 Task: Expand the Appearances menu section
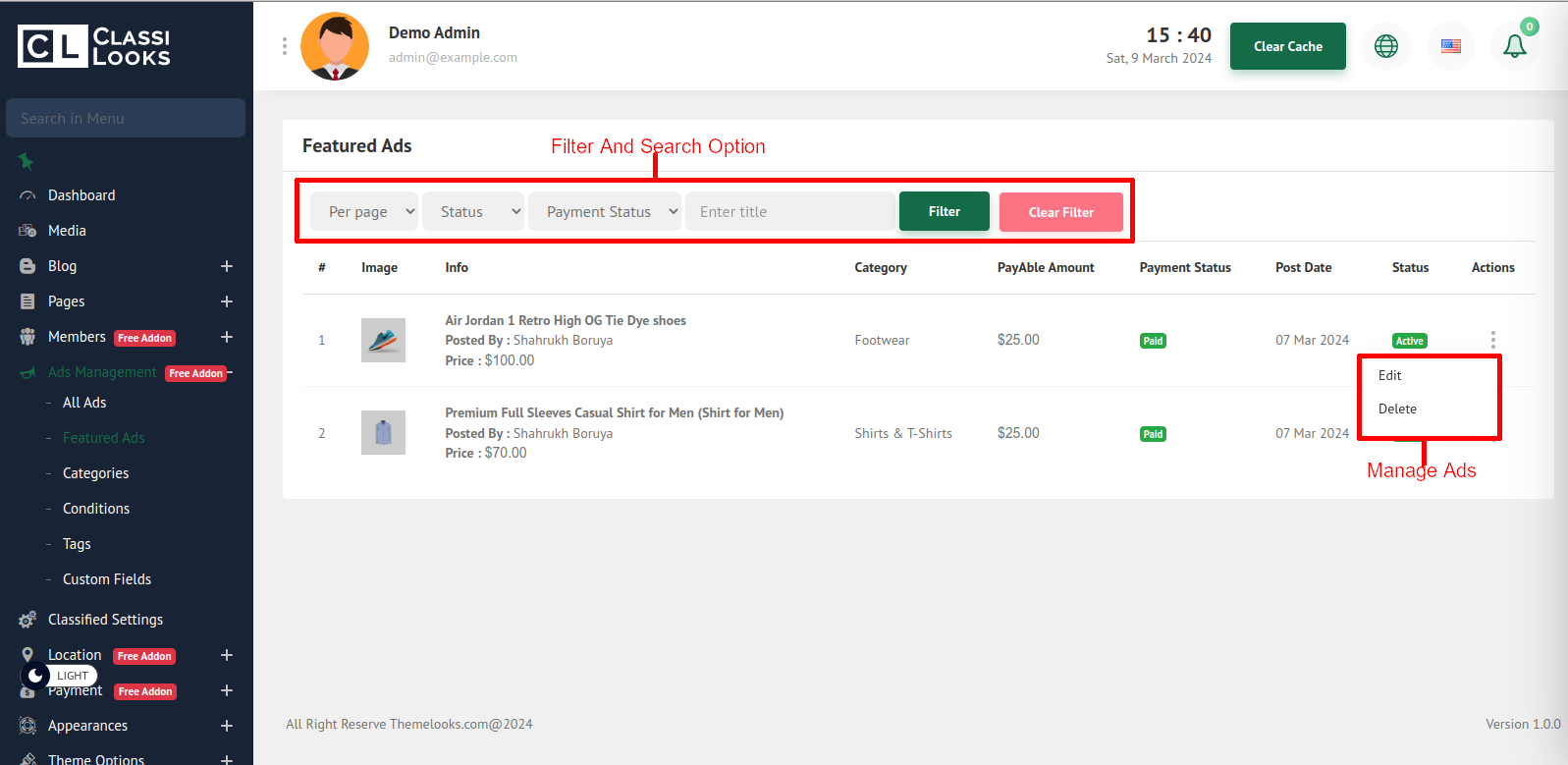(227, 726)
